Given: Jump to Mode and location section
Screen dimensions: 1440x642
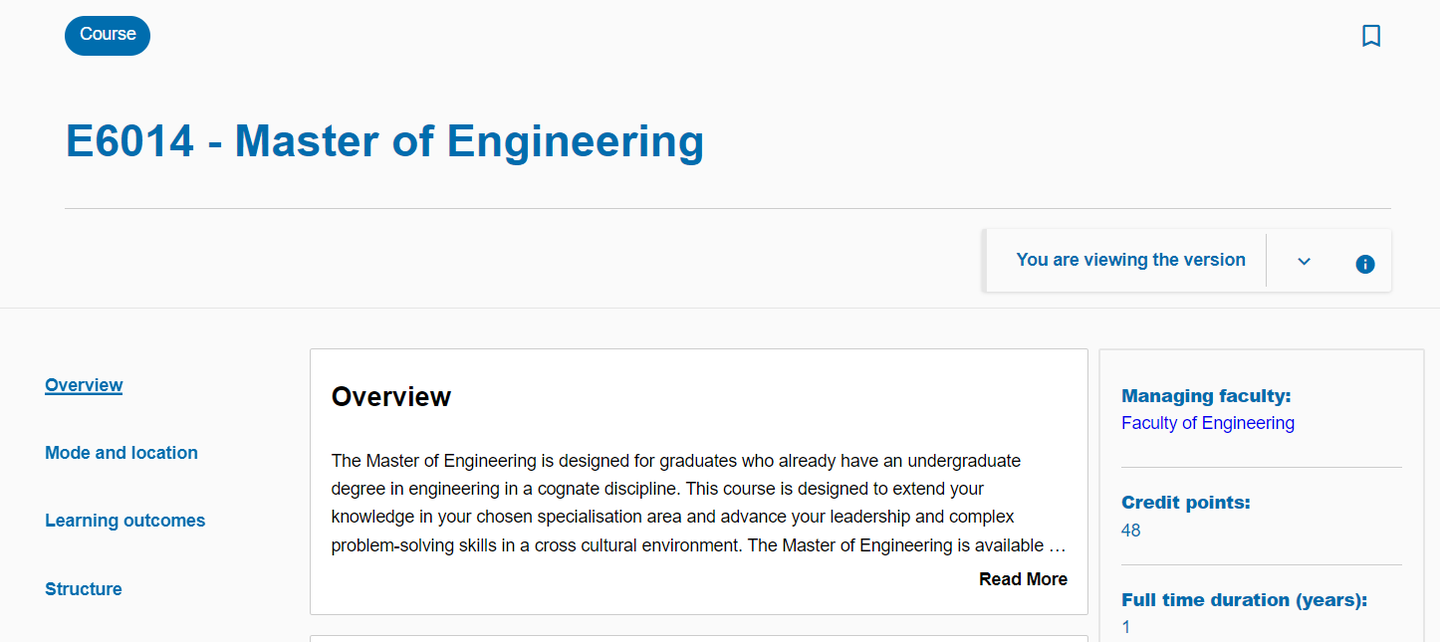Looking at the screenshot, I should tap(121, 453).
